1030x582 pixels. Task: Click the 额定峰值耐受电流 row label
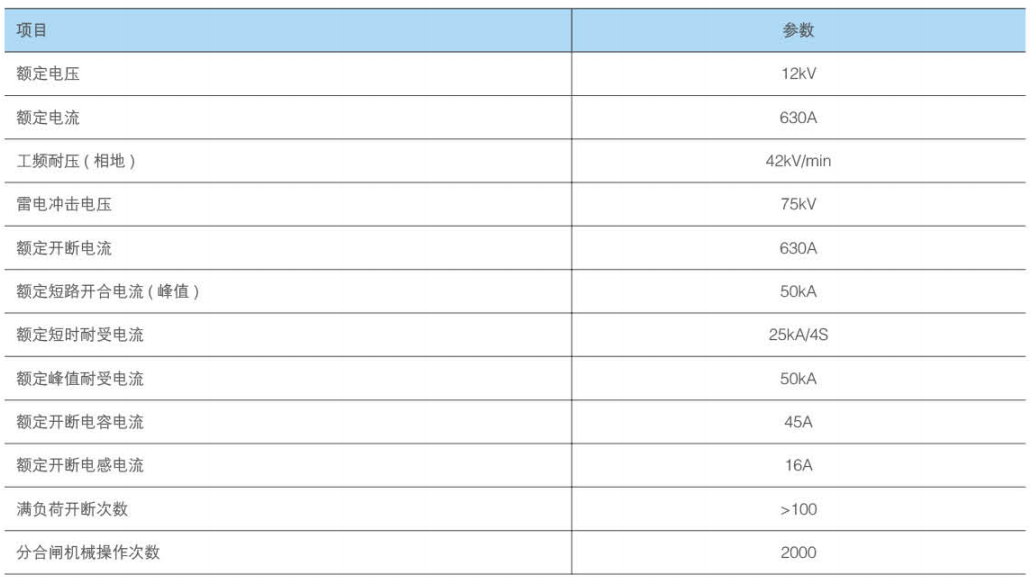point(80,379)
